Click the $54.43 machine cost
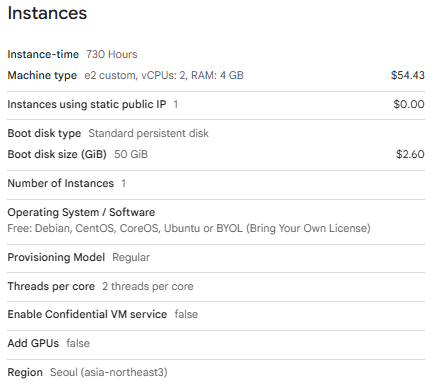The height and width of the screenshot is (384, 442). click(x=408, y=75)
